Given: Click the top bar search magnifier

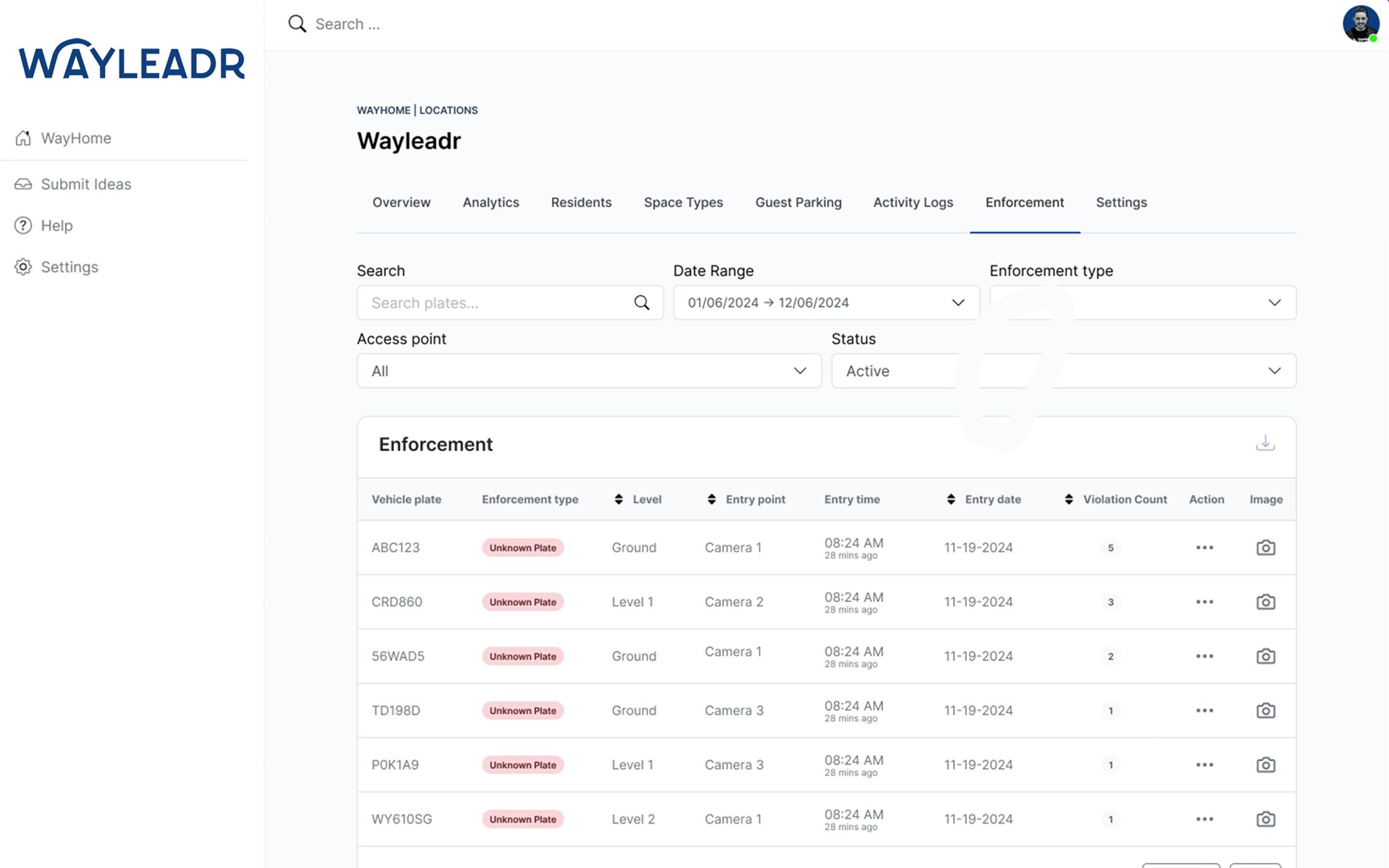Looking at the screenshot, I should click(x=297, y=24).
